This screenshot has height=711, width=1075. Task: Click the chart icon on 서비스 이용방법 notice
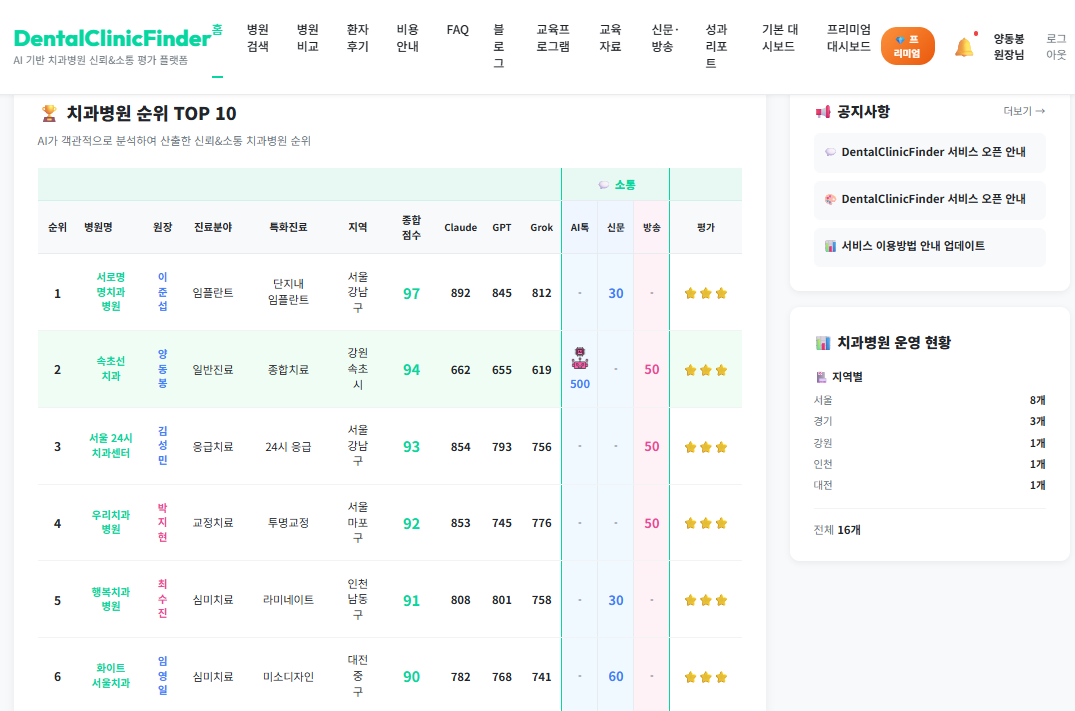click(829, 246)
